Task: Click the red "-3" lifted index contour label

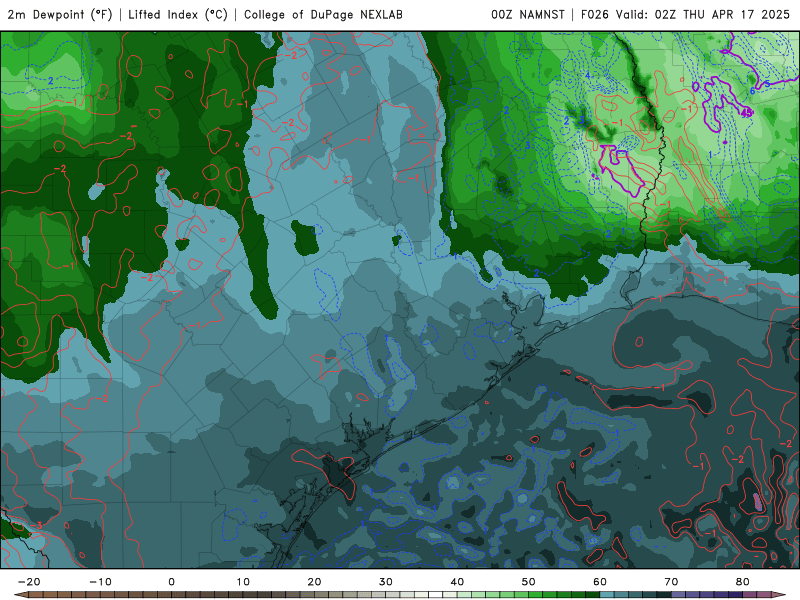Action: (x=36, y=526)
